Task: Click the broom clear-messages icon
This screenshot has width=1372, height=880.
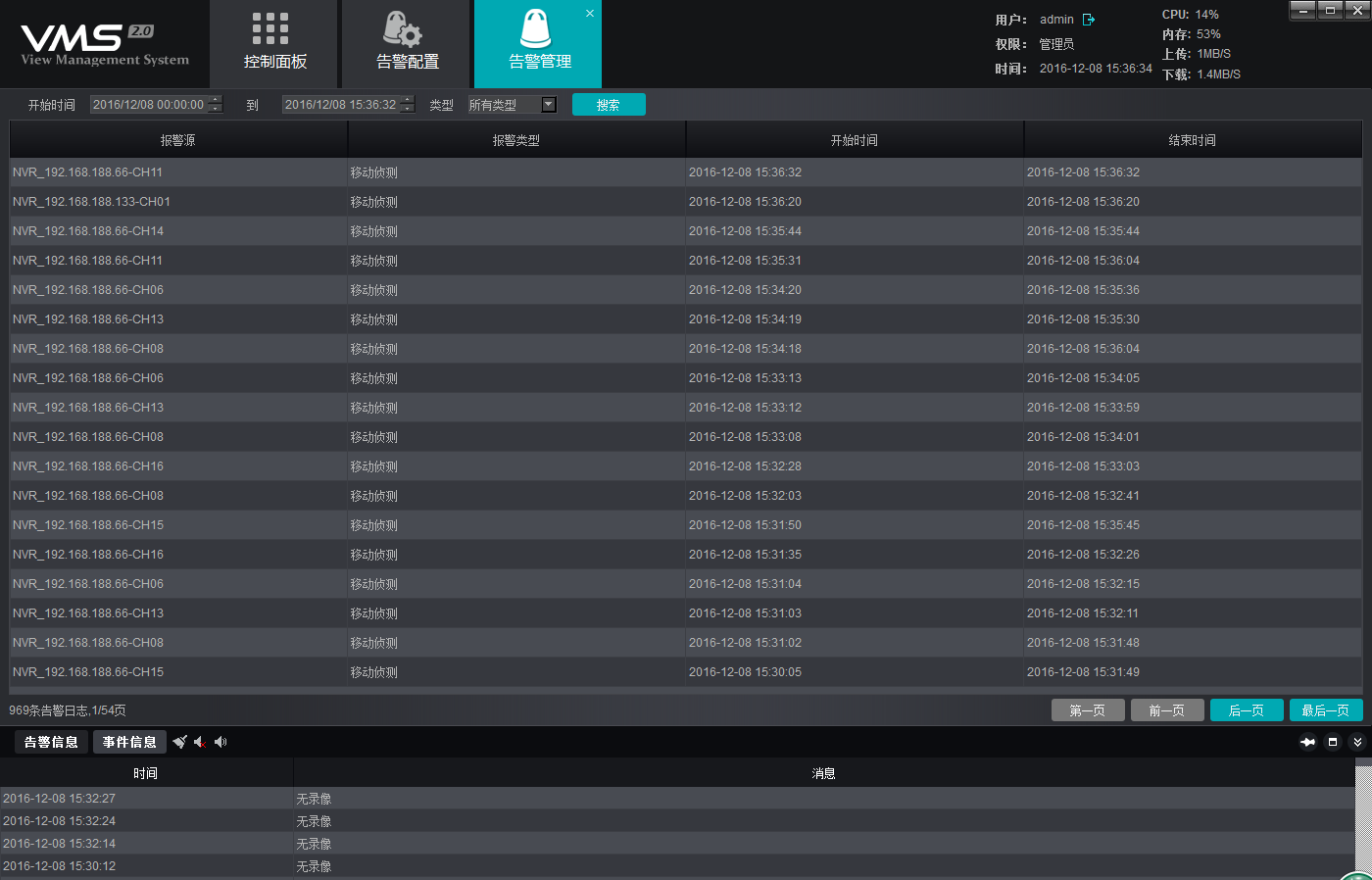Action: pos(180,742)
